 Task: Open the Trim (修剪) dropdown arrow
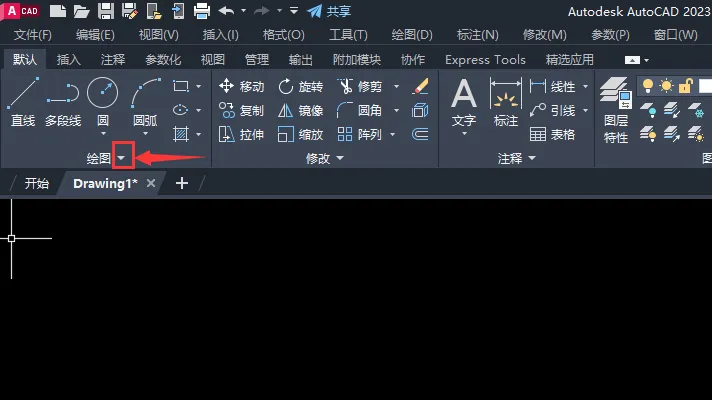pyautogui.click(x=396, y=86)
